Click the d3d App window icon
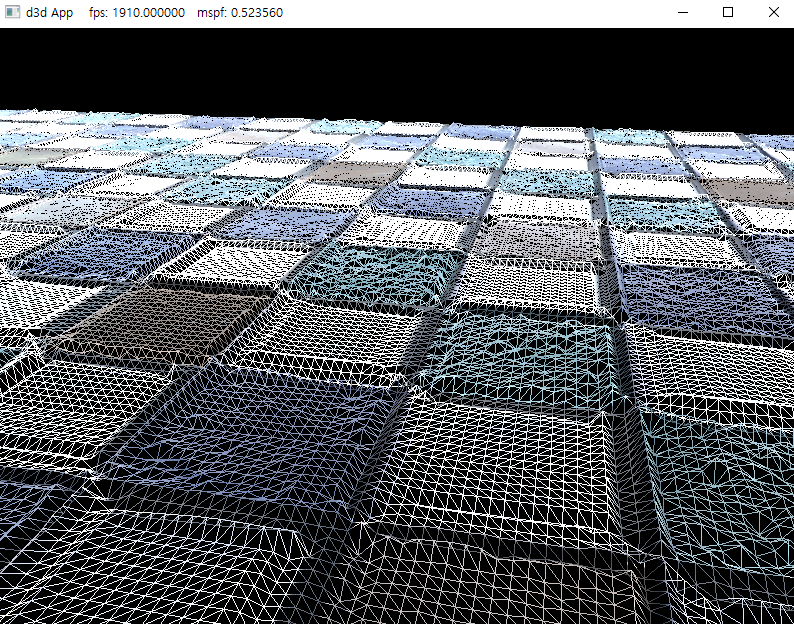This screenshot has height=624, width=794. click(x=12, y=12)
